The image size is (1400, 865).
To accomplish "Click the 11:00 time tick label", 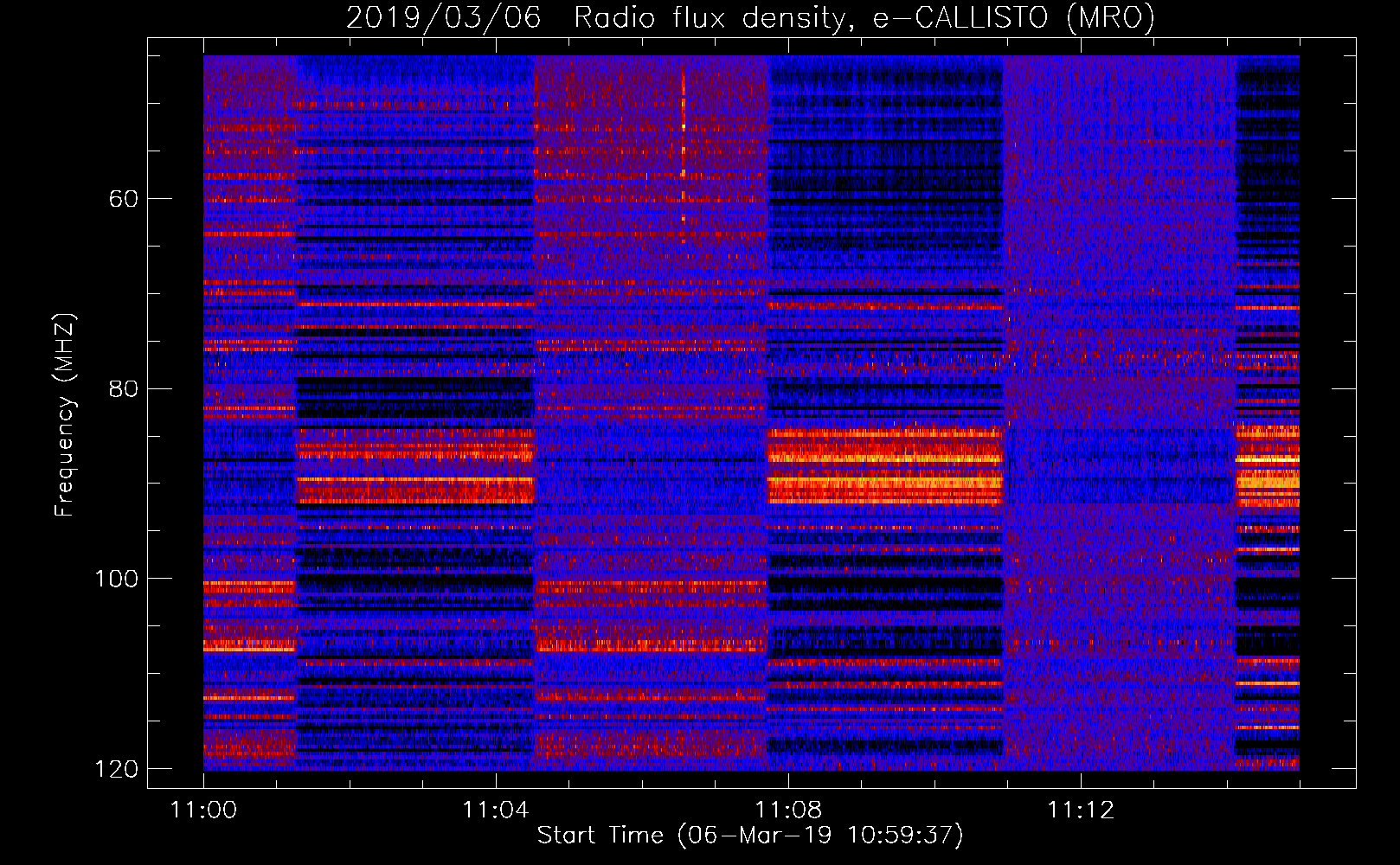I will [203, 810].
